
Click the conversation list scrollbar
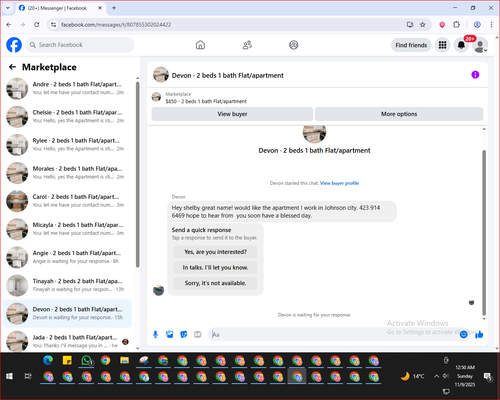(137, 174)
